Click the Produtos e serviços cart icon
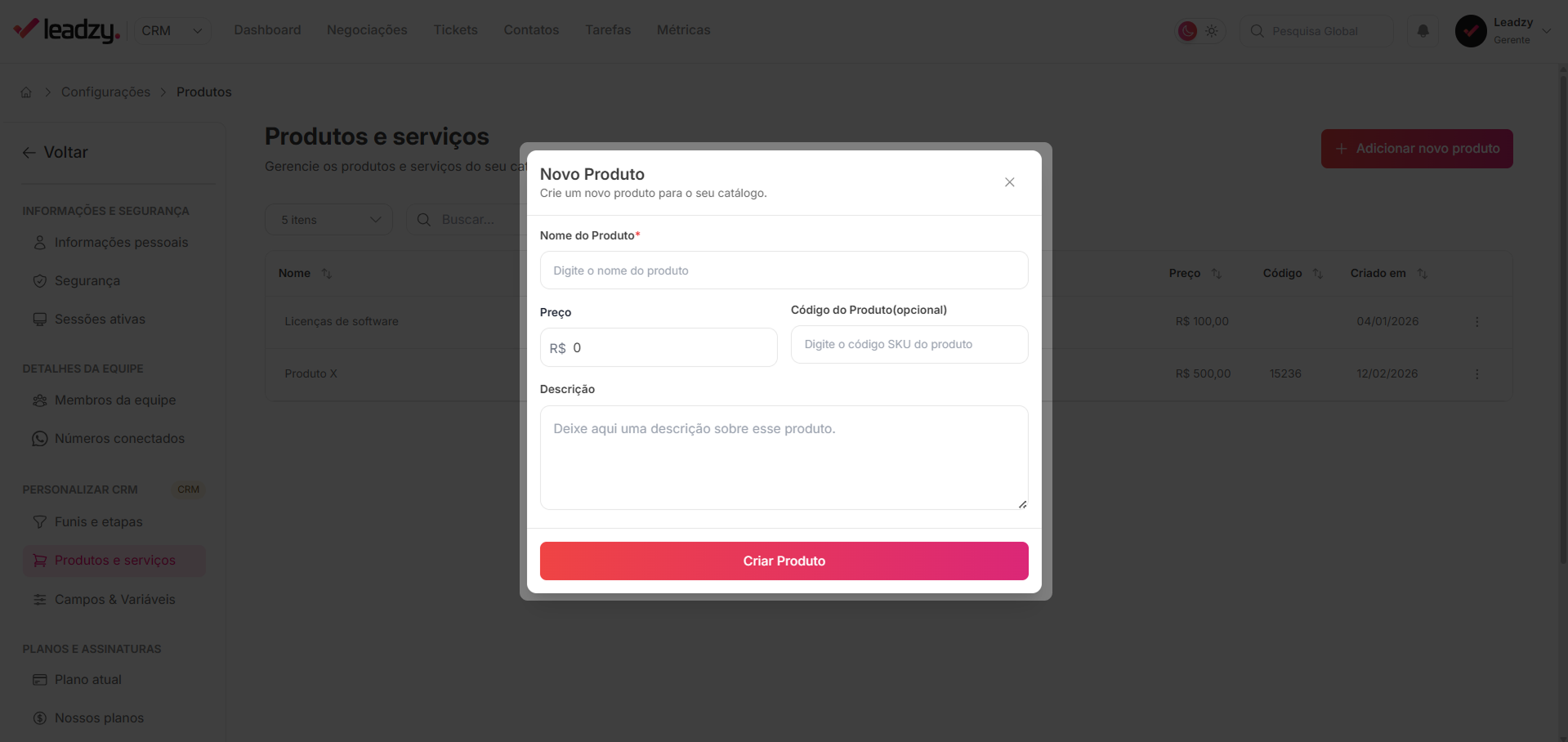Screen dimensions: 1568x742 (39, 561)
